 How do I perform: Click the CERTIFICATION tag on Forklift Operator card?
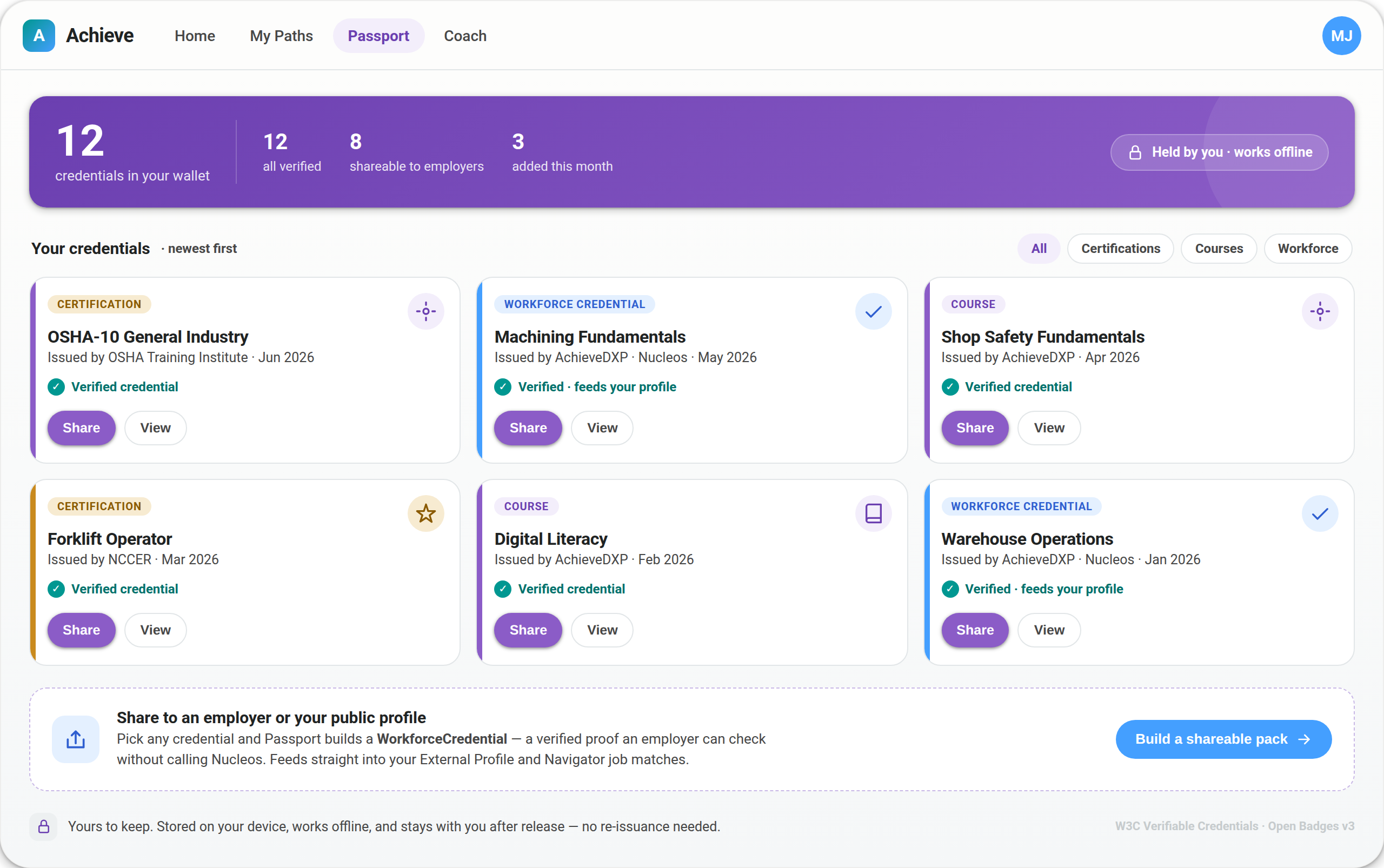(x=99, y=506)
